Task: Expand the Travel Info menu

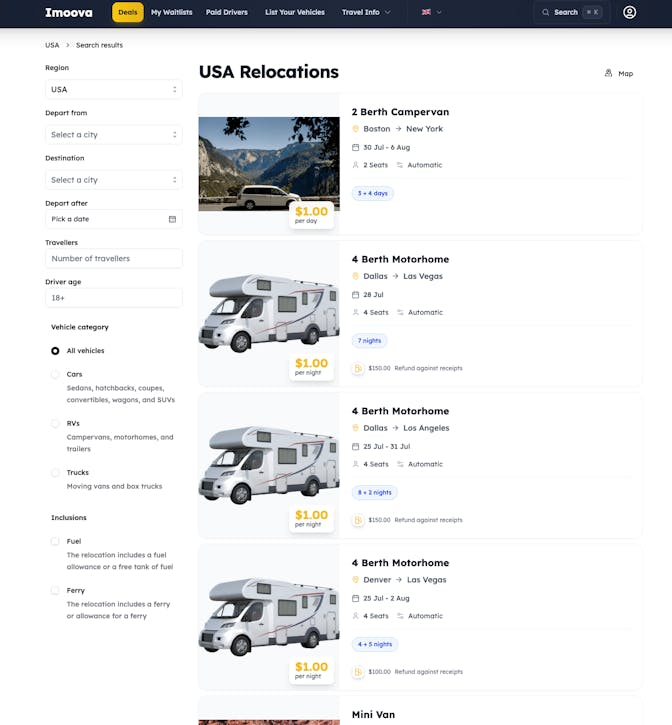Action: tap(366, 12)
